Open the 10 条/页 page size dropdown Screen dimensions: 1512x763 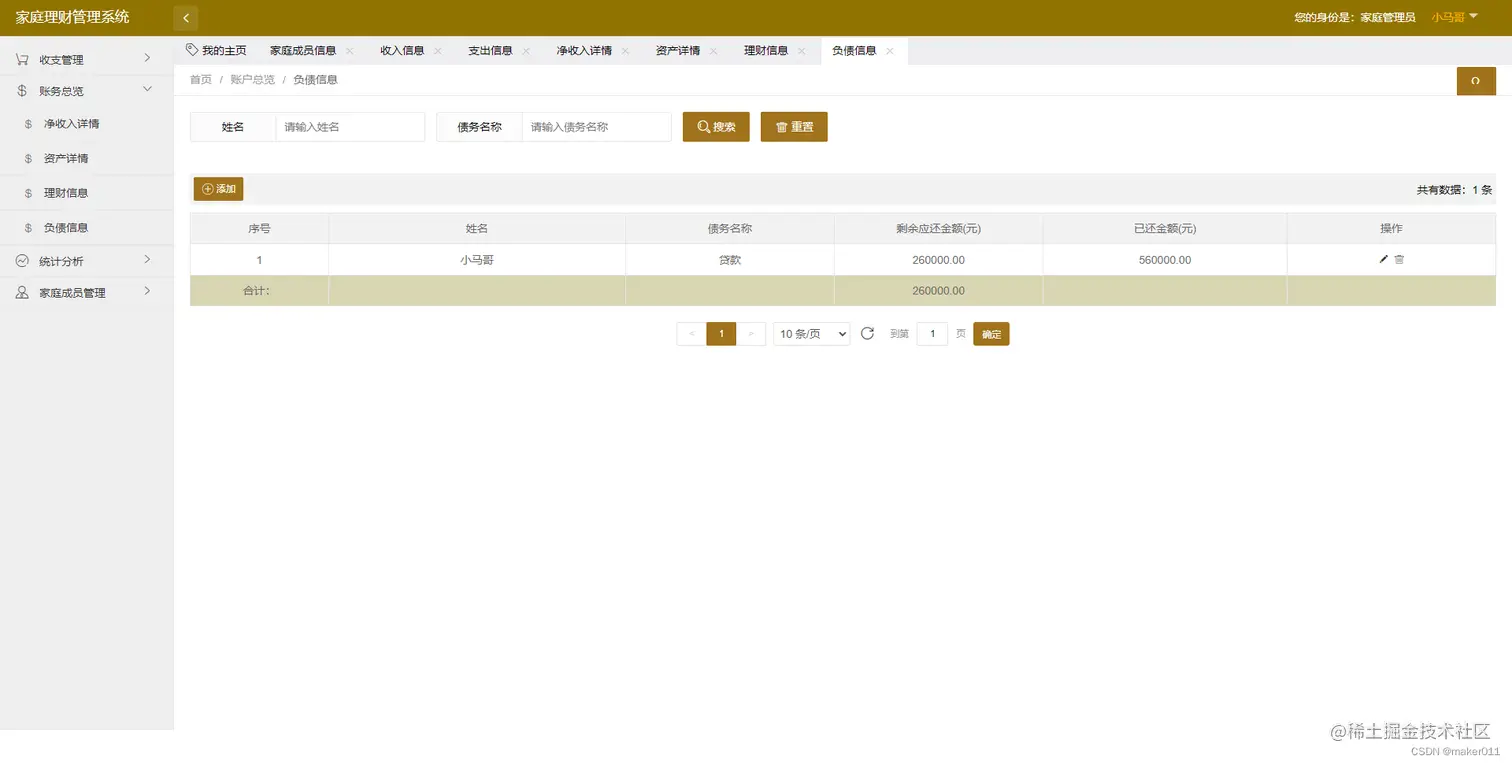811,334
